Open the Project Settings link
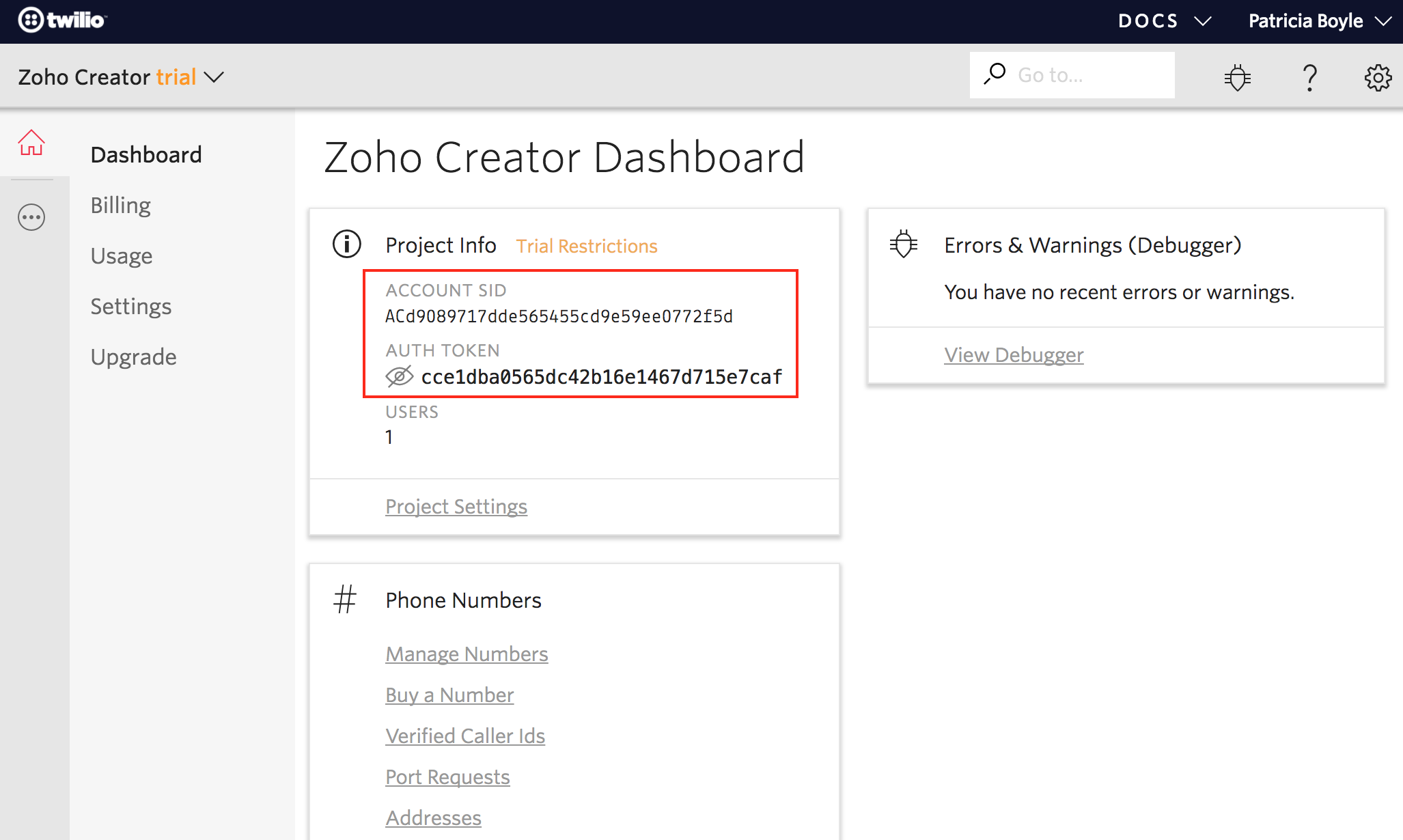 coord(456,507)
